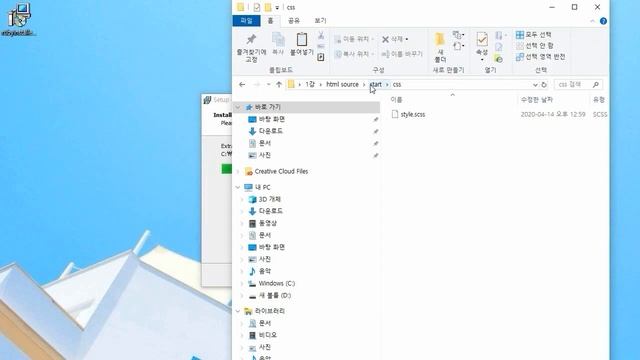Click 선택 안 함 select none
This screenshot has height=360, width=640.
click(x=534, y=46)
